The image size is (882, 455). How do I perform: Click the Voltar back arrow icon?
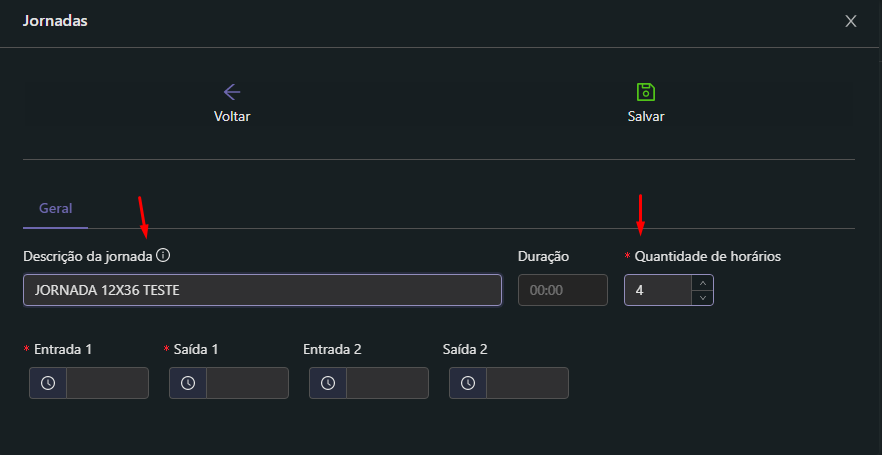(x=232, y=92)
